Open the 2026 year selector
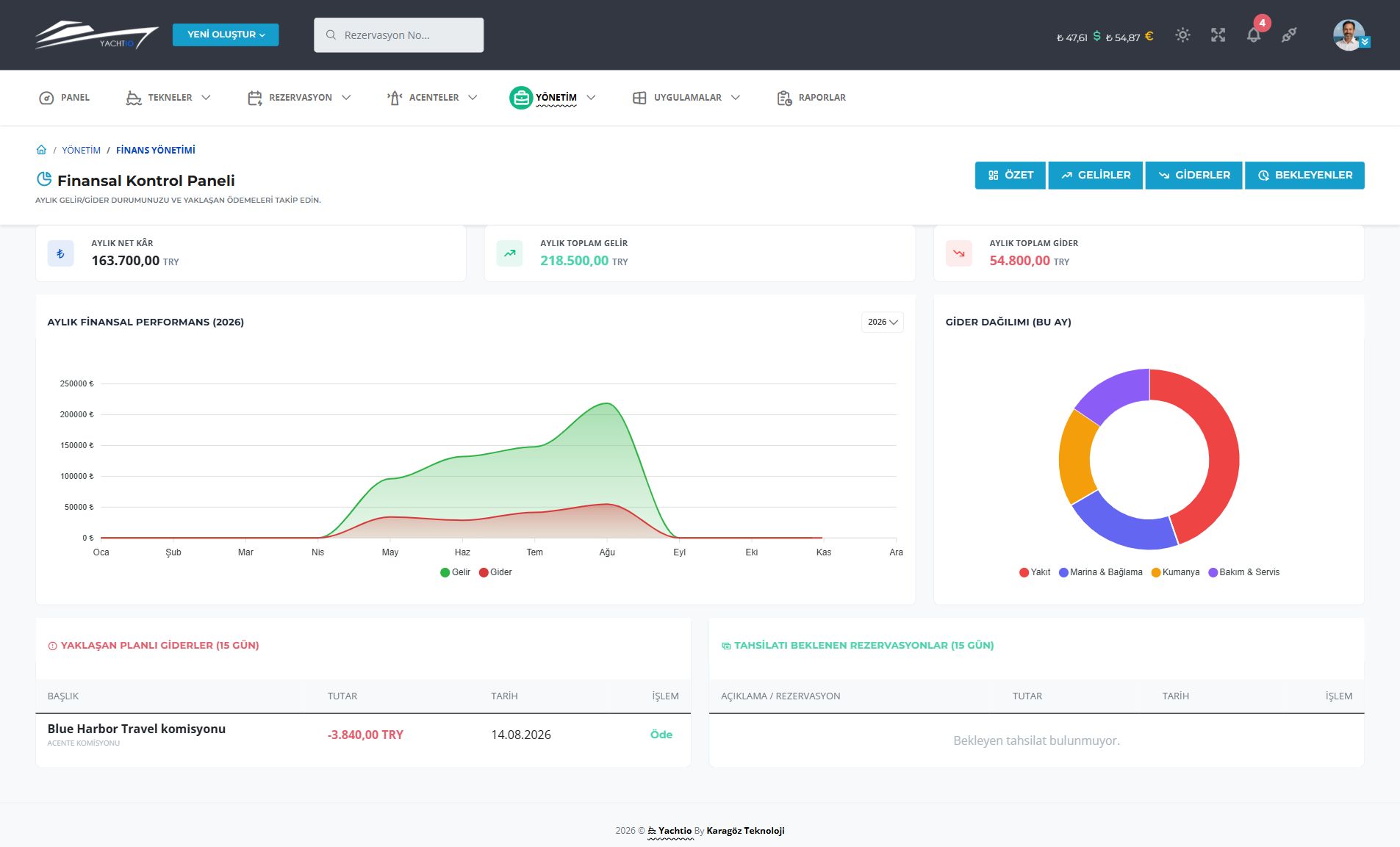Screen dimensions: 1400x847 click(882, 322)
